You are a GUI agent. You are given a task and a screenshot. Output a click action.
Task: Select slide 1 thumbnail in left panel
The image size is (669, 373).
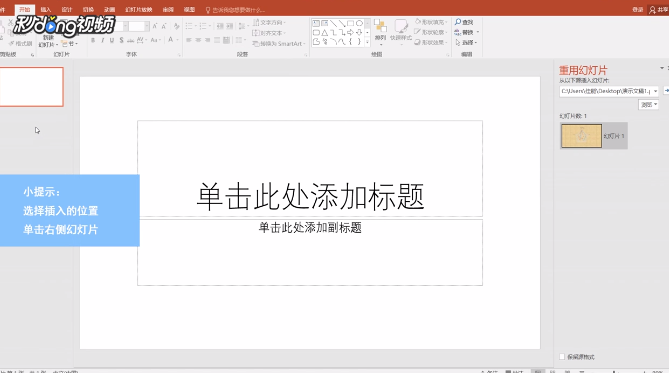click(x=32, y=87)
